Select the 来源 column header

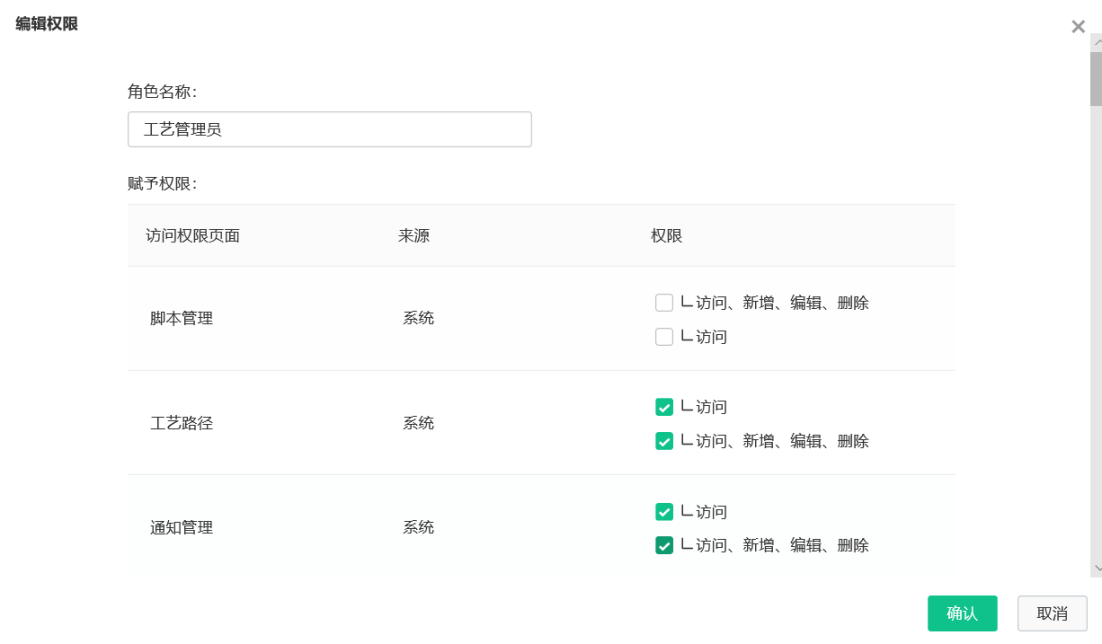click(x=414, y=236)
